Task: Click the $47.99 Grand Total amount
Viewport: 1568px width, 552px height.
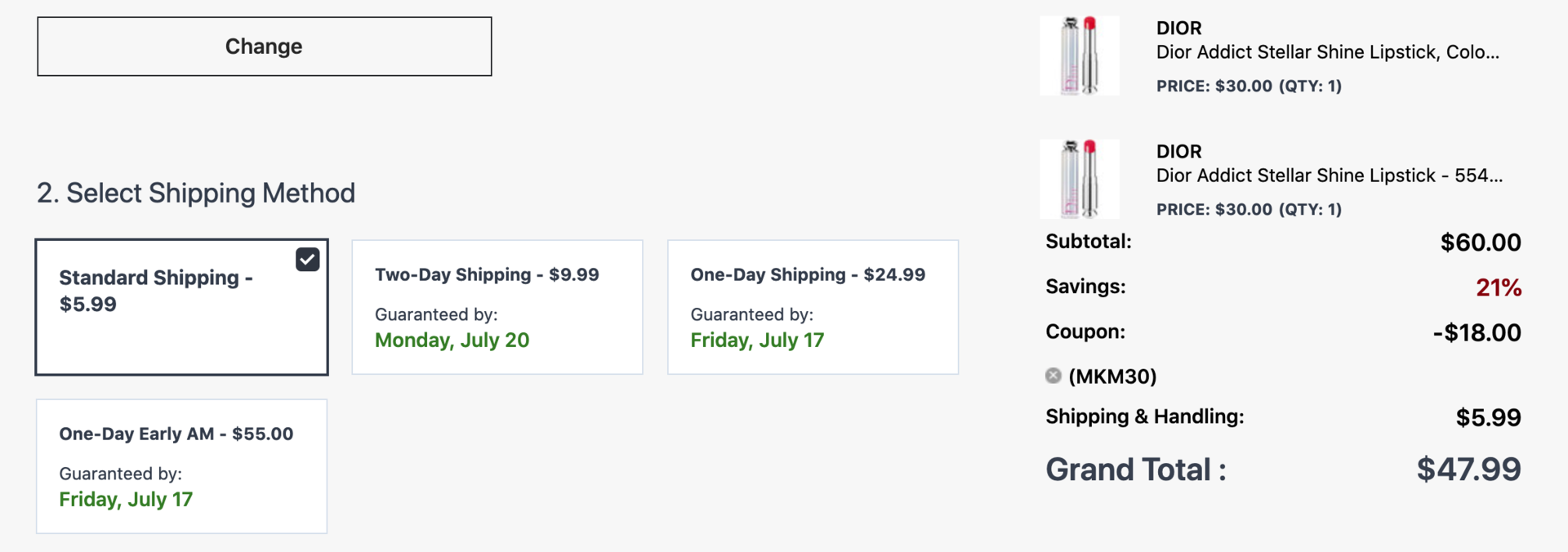Action: pyautogui.click(x=1468, y=470)
